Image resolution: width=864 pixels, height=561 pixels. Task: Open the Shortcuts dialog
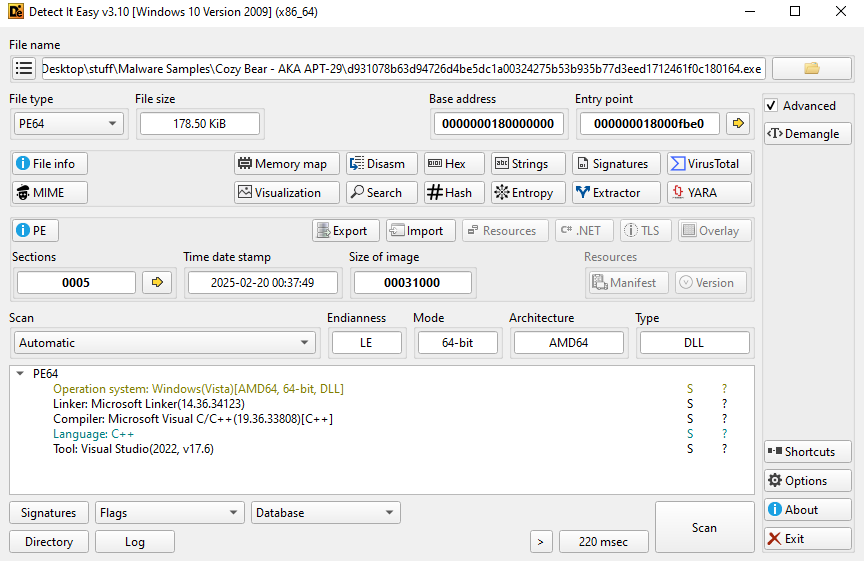[x=807, y=451]
